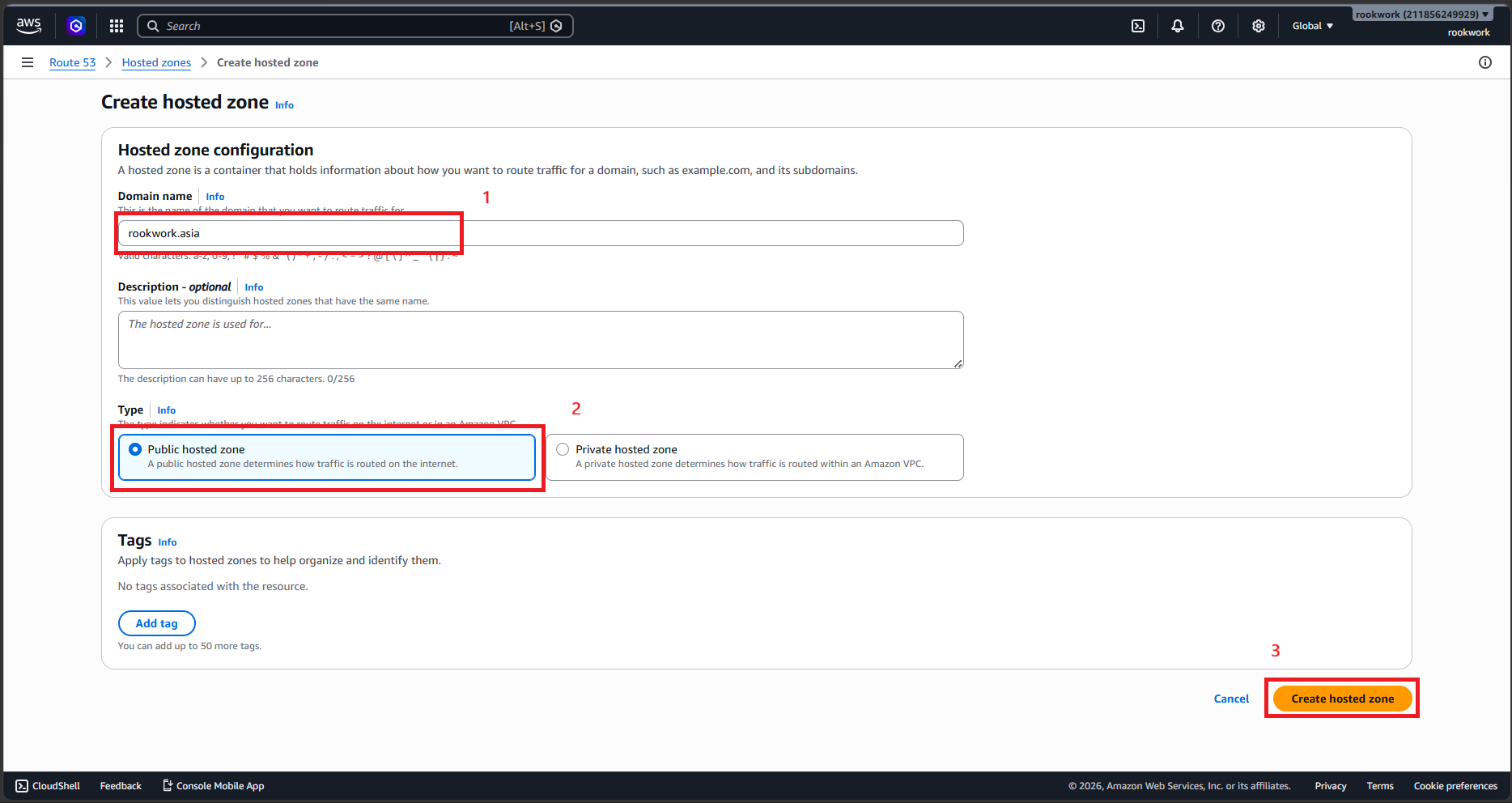Launch CloudShell from top bar icon
1512x803 pixels.
point(1138,26)
